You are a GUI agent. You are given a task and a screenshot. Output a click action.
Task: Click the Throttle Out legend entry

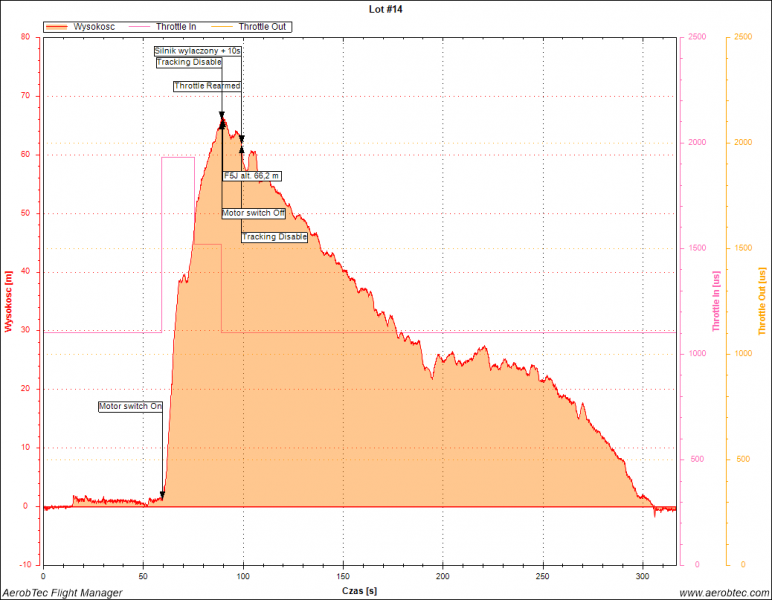[264, 26]
